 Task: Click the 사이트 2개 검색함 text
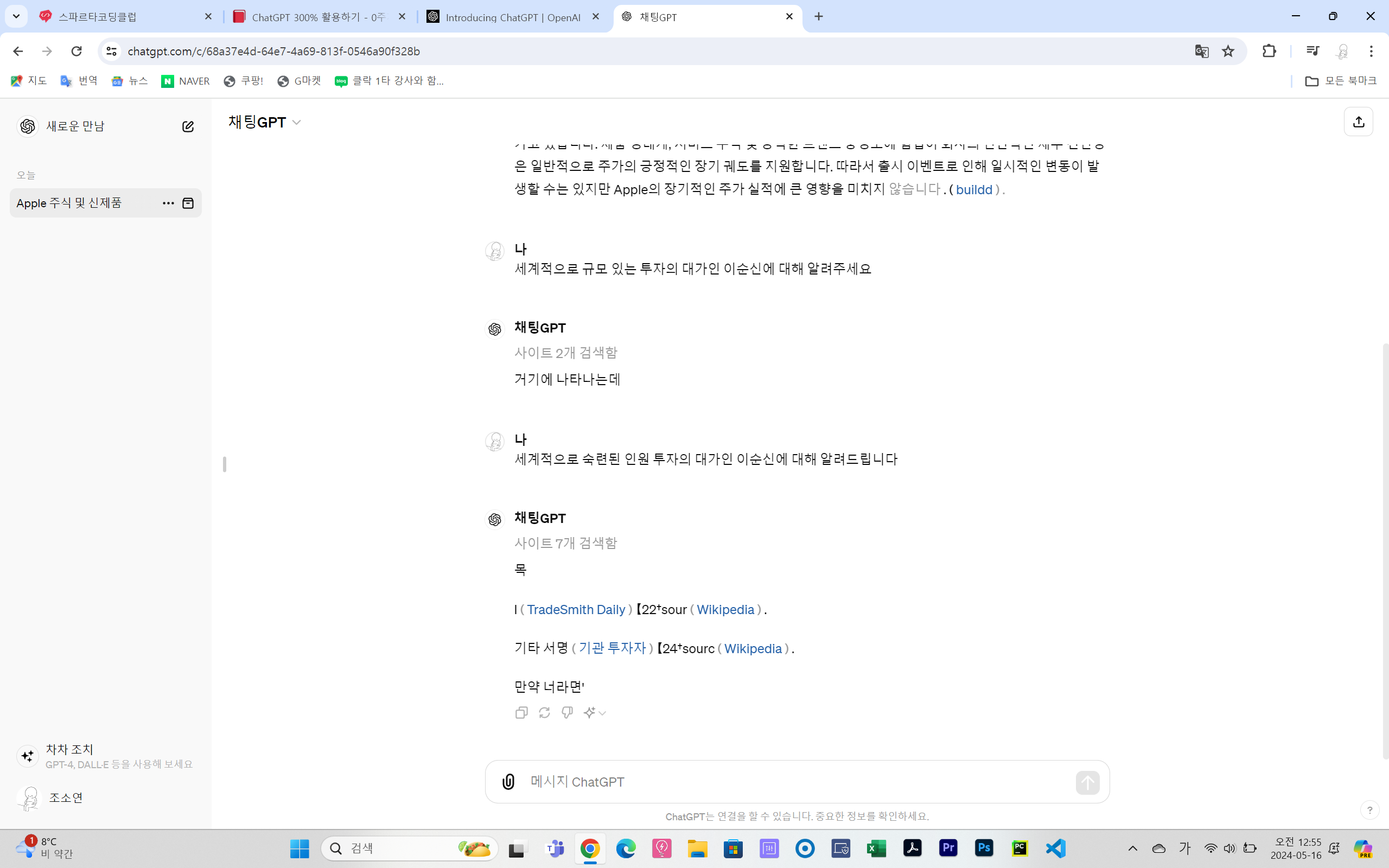(x=565, y=353)
